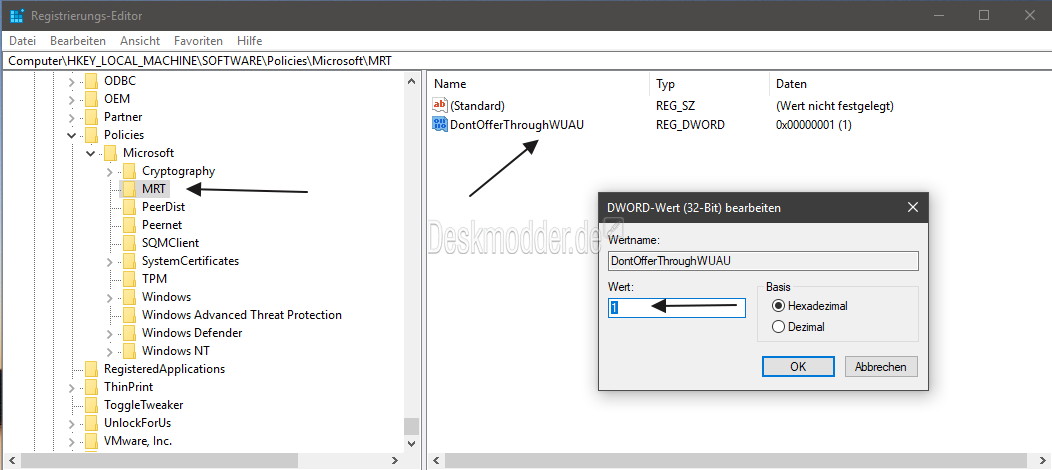Screen dimensions: 1052x470
Task: Confirm the DWORD dialog with OK
Action: tap(798, 367)
